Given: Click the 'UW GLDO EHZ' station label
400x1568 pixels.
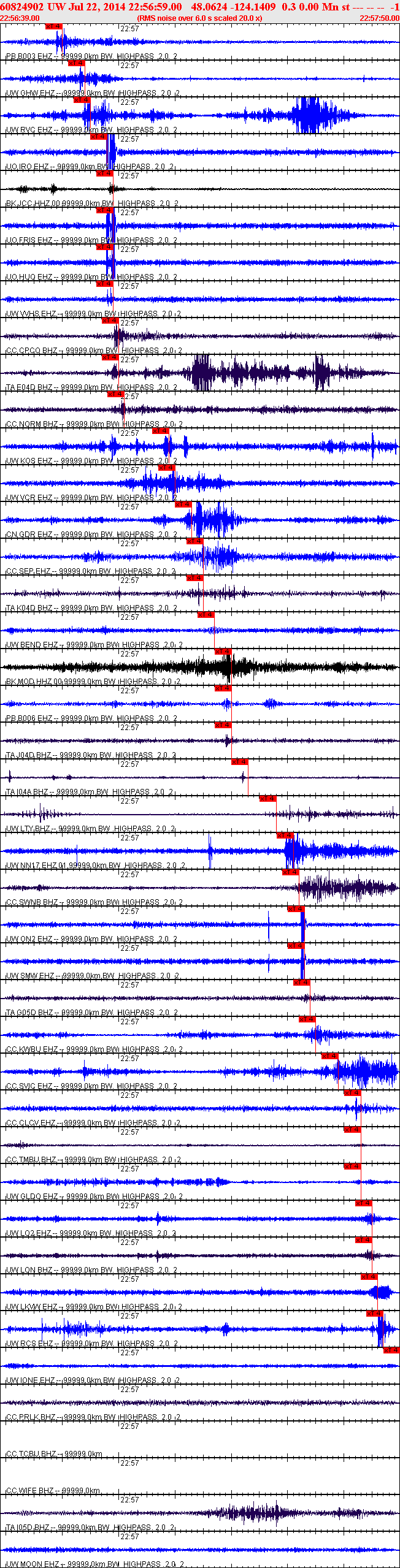Looking at the screenshot, I should [32, 1197].
